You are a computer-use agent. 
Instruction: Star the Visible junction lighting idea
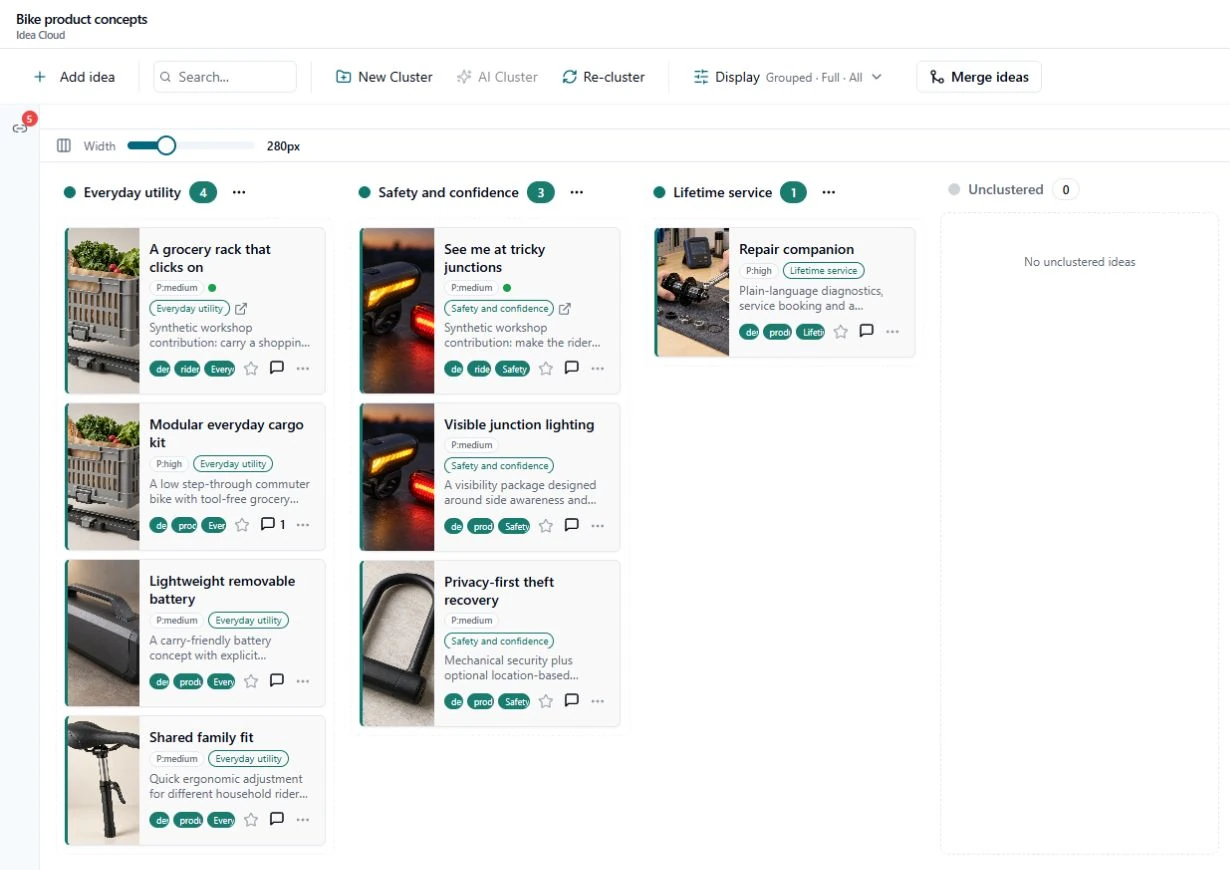click(546, 526)
